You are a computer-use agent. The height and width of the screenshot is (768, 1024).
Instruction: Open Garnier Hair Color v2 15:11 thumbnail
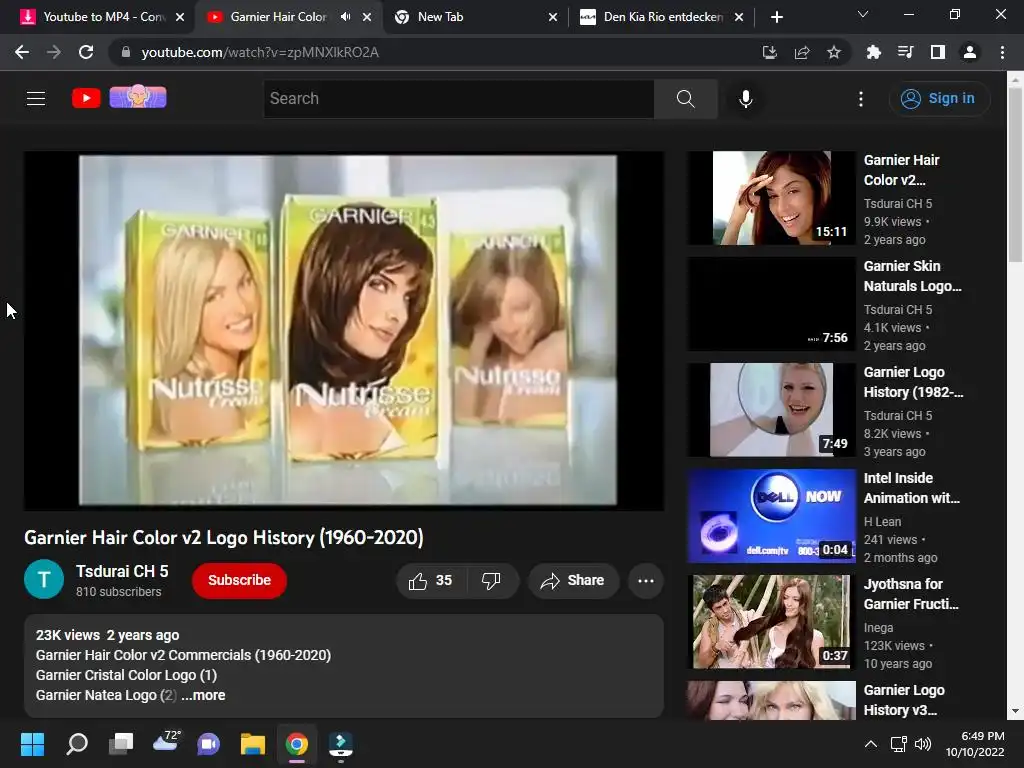(x=771, y=198)
